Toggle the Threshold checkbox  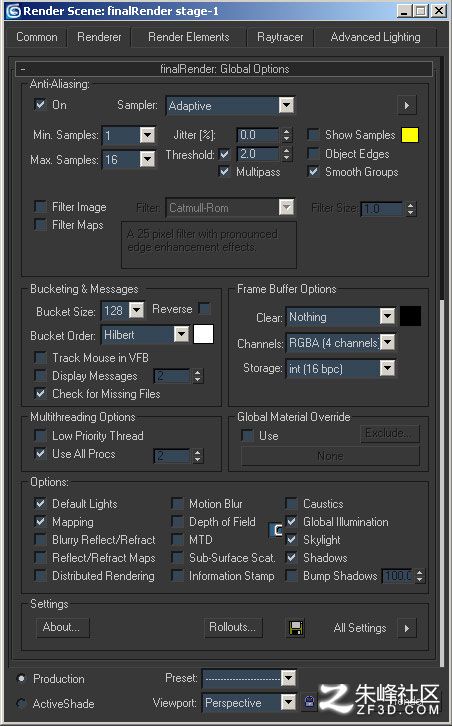[225, 154]
